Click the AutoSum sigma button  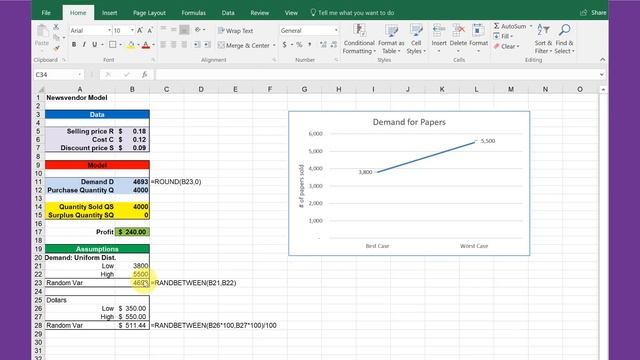click(510, 26)
